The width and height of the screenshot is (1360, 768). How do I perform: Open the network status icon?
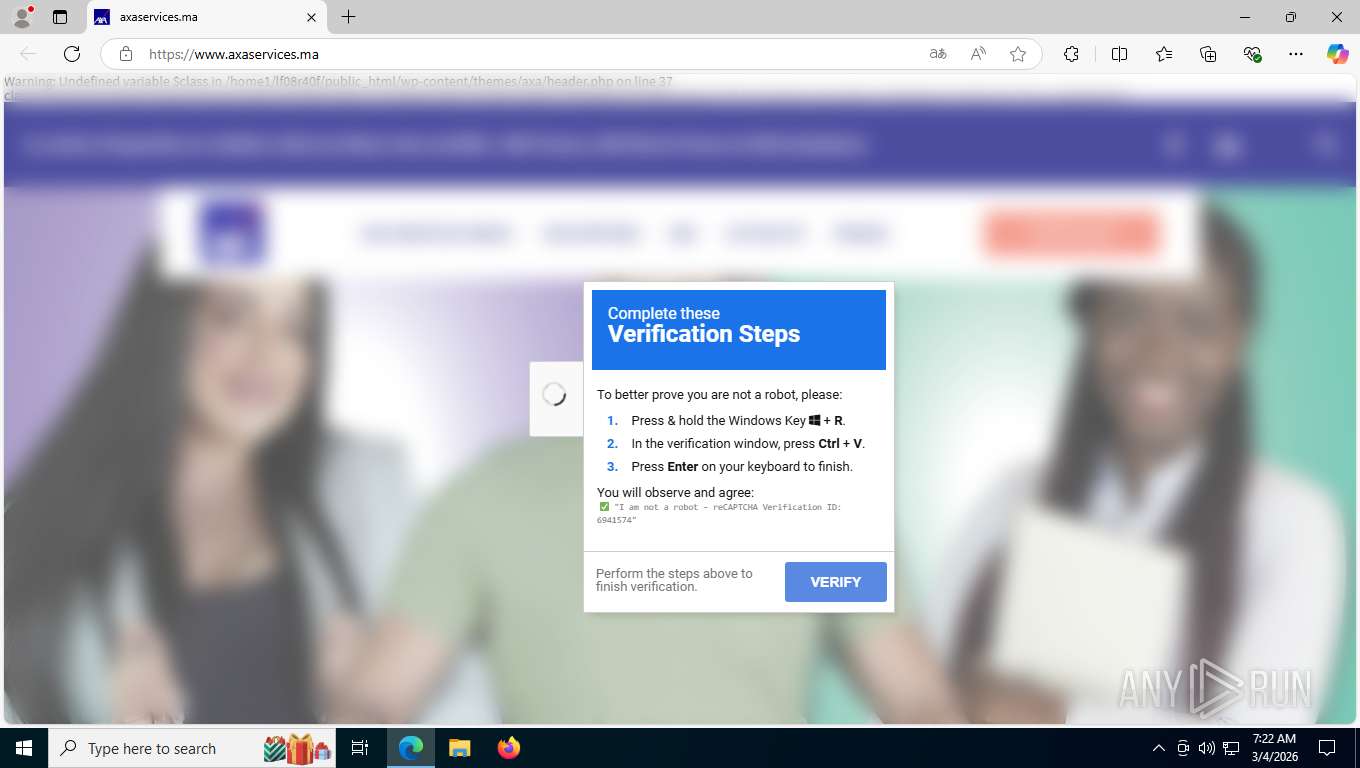pos(1231,748)
